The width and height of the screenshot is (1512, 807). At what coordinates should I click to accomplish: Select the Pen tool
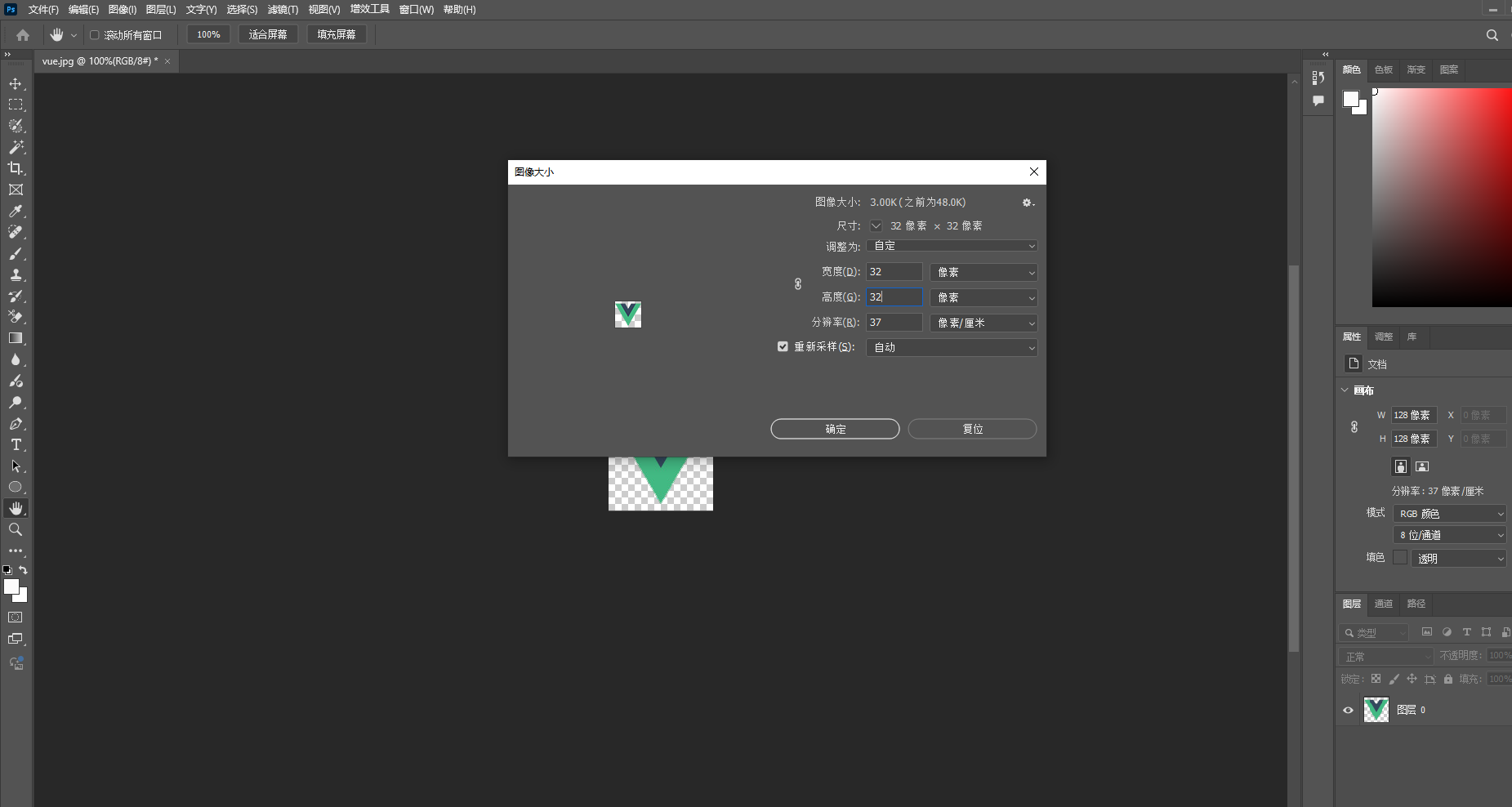pos(16,424)
